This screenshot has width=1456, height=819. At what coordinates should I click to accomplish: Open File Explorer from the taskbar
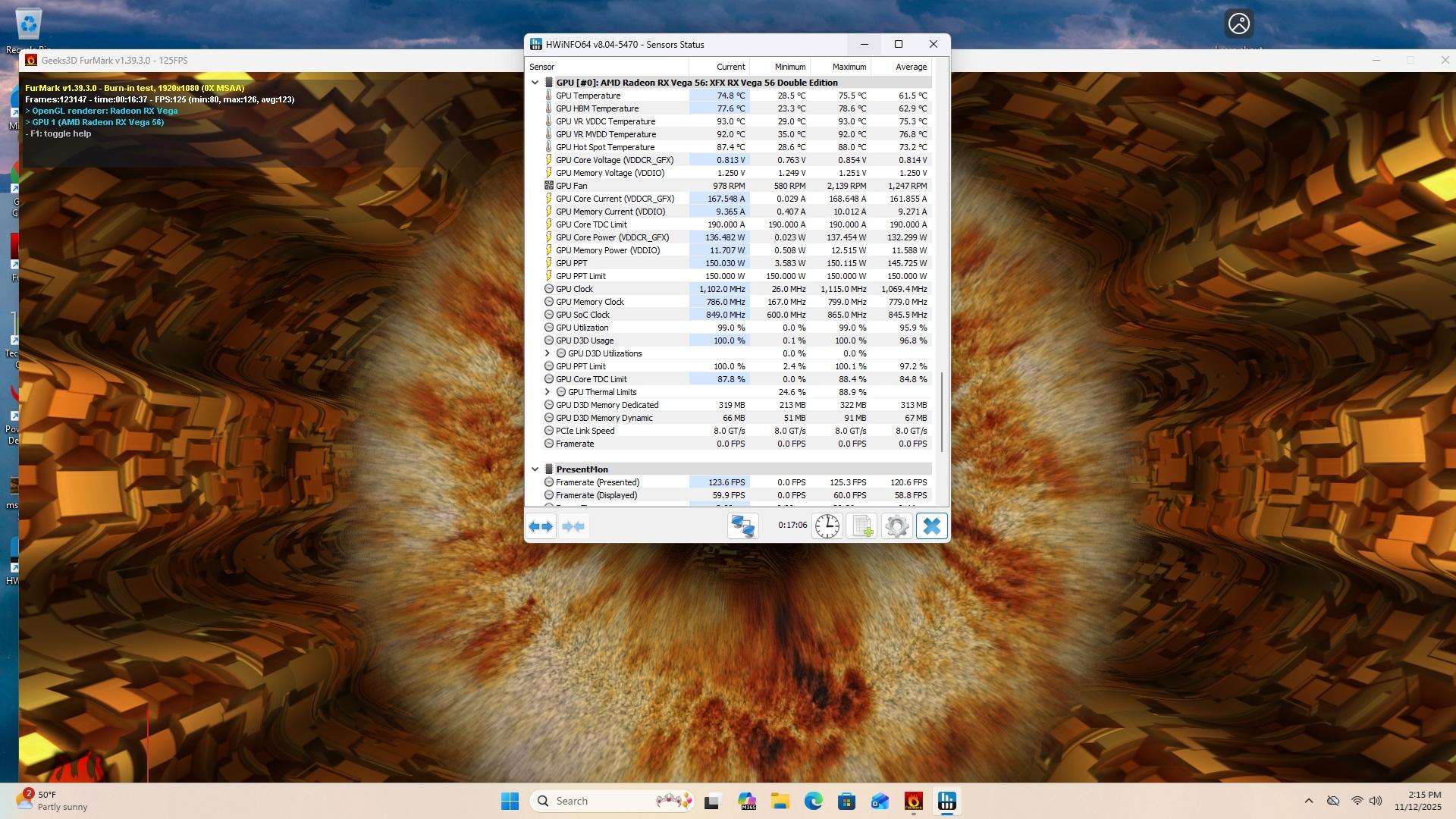pyautogui.click(x=780, y=801)
